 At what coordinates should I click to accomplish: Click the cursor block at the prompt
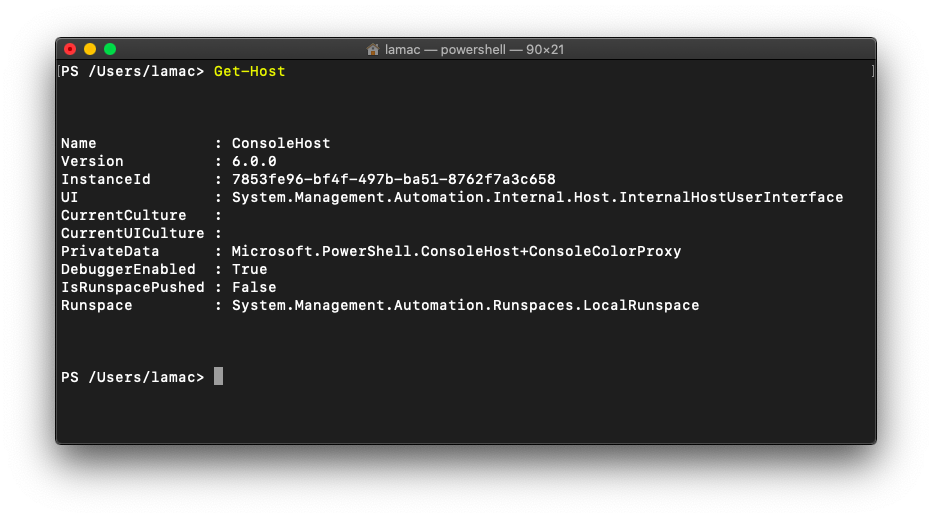pos(219,376)
